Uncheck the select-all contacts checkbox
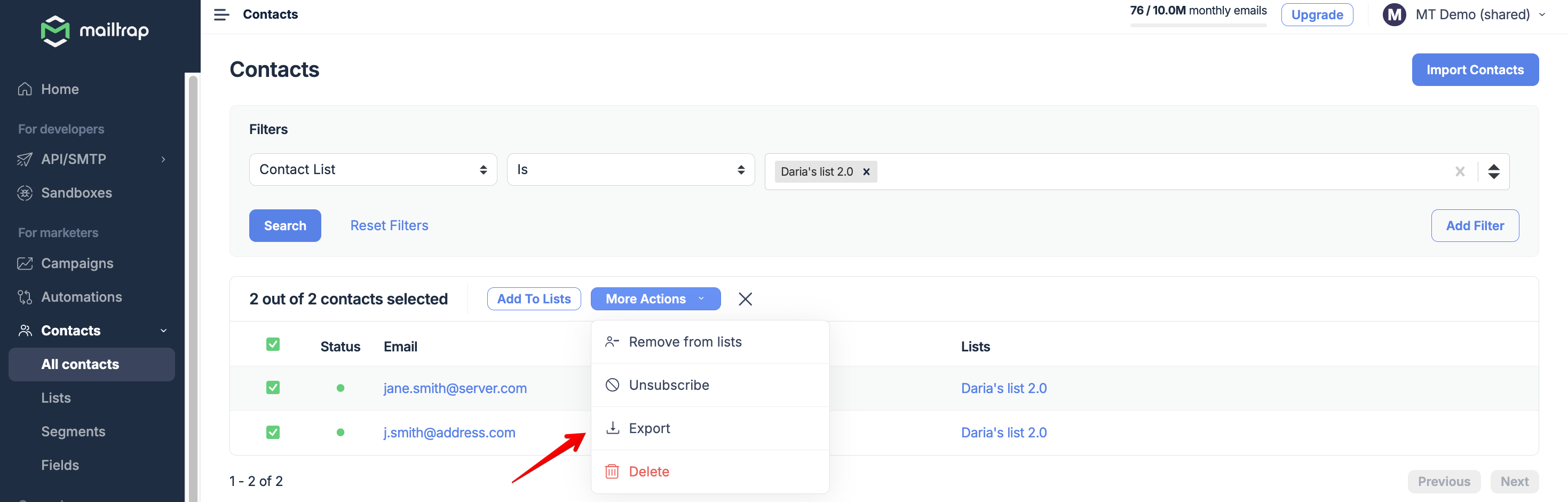 pyautogui.click(x=273, y=343)
